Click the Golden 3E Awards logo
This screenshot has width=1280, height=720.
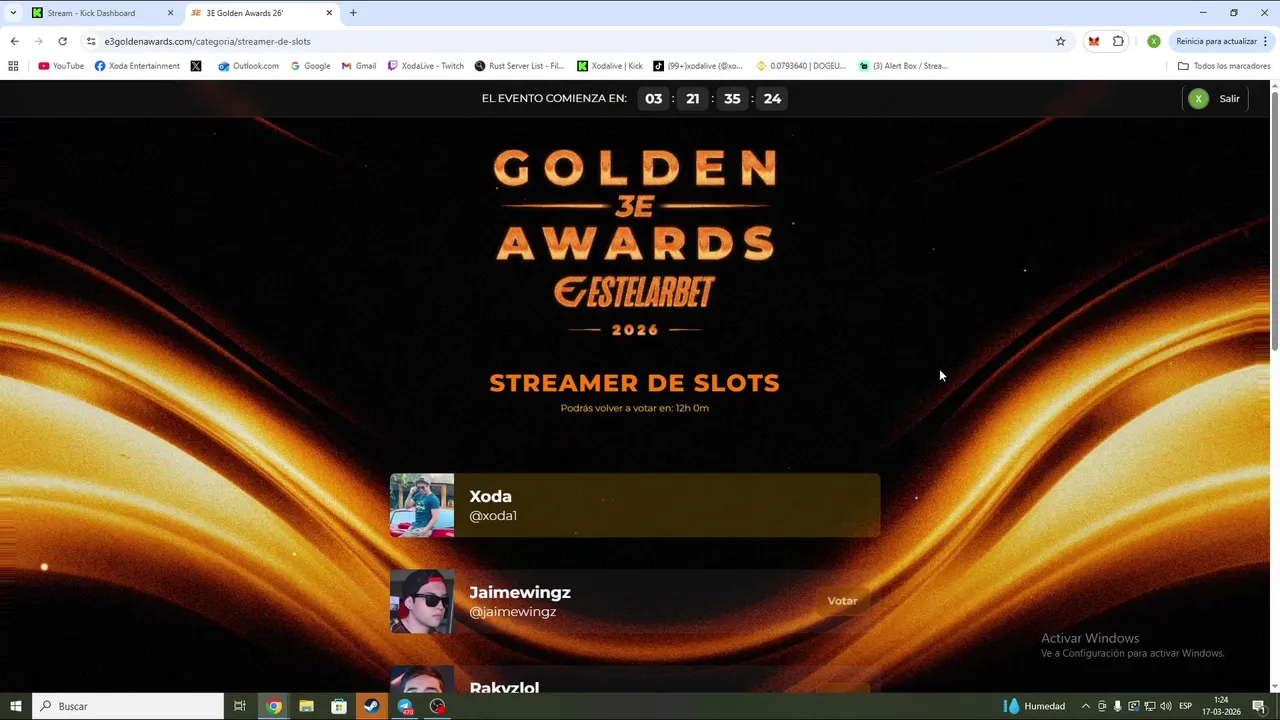click(x=635, y=242)
